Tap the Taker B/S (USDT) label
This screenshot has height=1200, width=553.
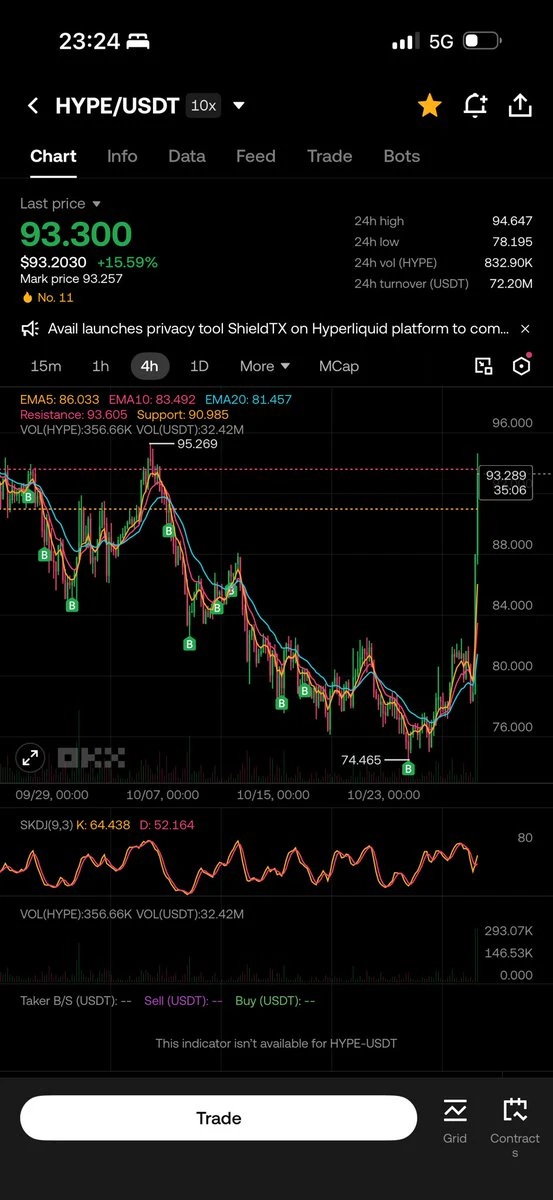click(x=76, y=1000)
